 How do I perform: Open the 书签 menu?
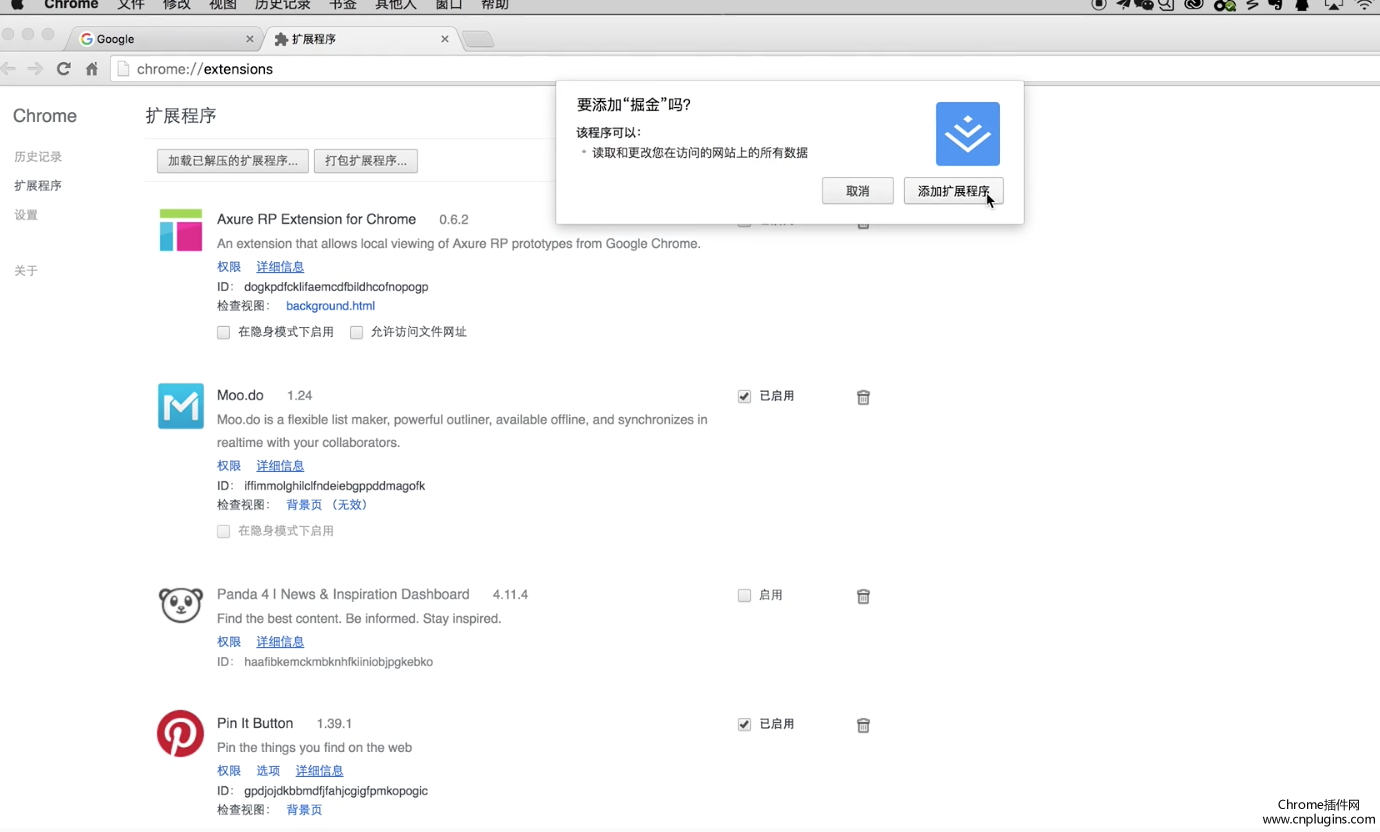343,5
